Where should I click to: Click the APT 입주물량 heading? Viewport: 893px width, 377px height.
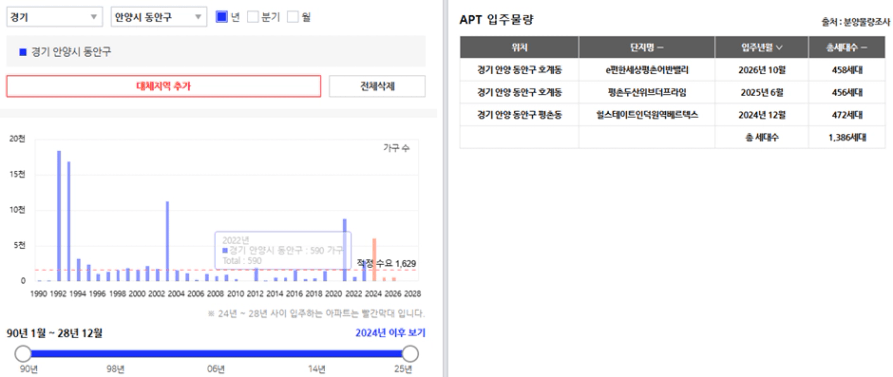click(497, 20)
